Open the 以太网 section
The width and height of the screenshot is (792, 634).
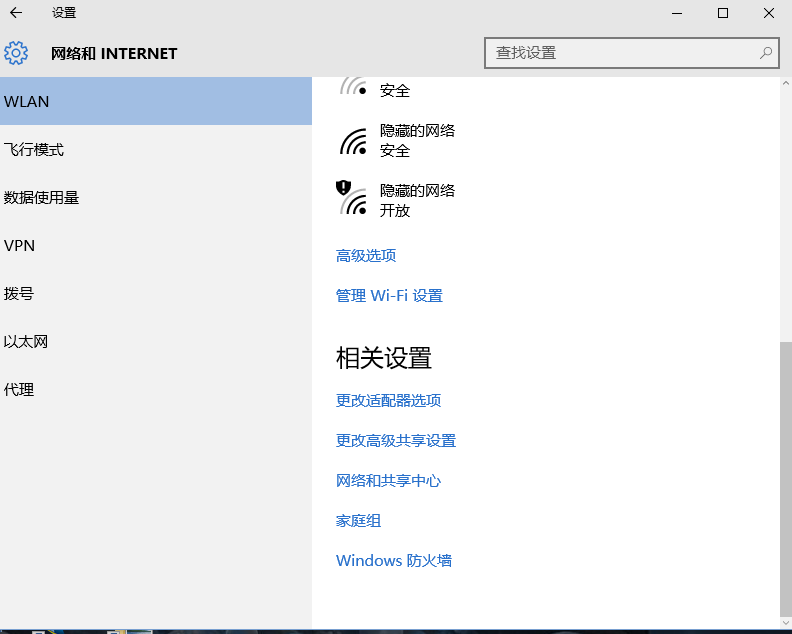pyautogui.click(x=156, y=342)
